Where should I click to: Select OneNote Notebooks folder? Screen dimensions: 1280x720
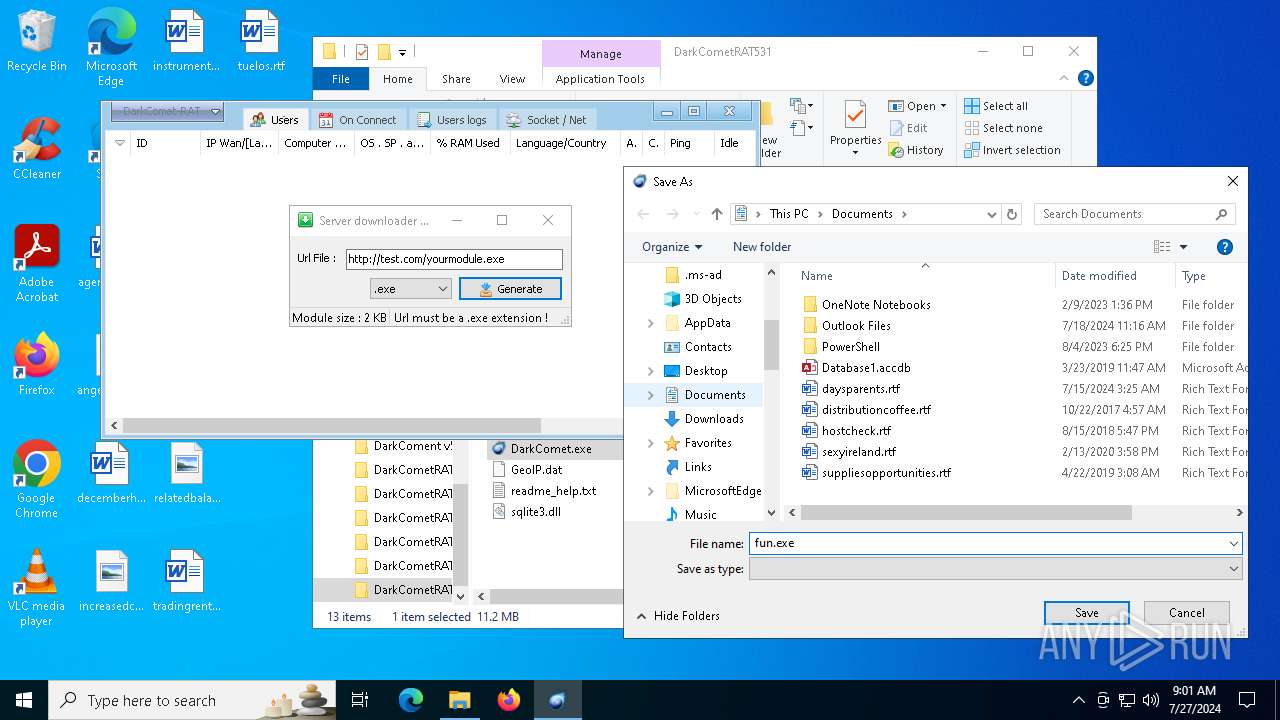click(876, 305)
